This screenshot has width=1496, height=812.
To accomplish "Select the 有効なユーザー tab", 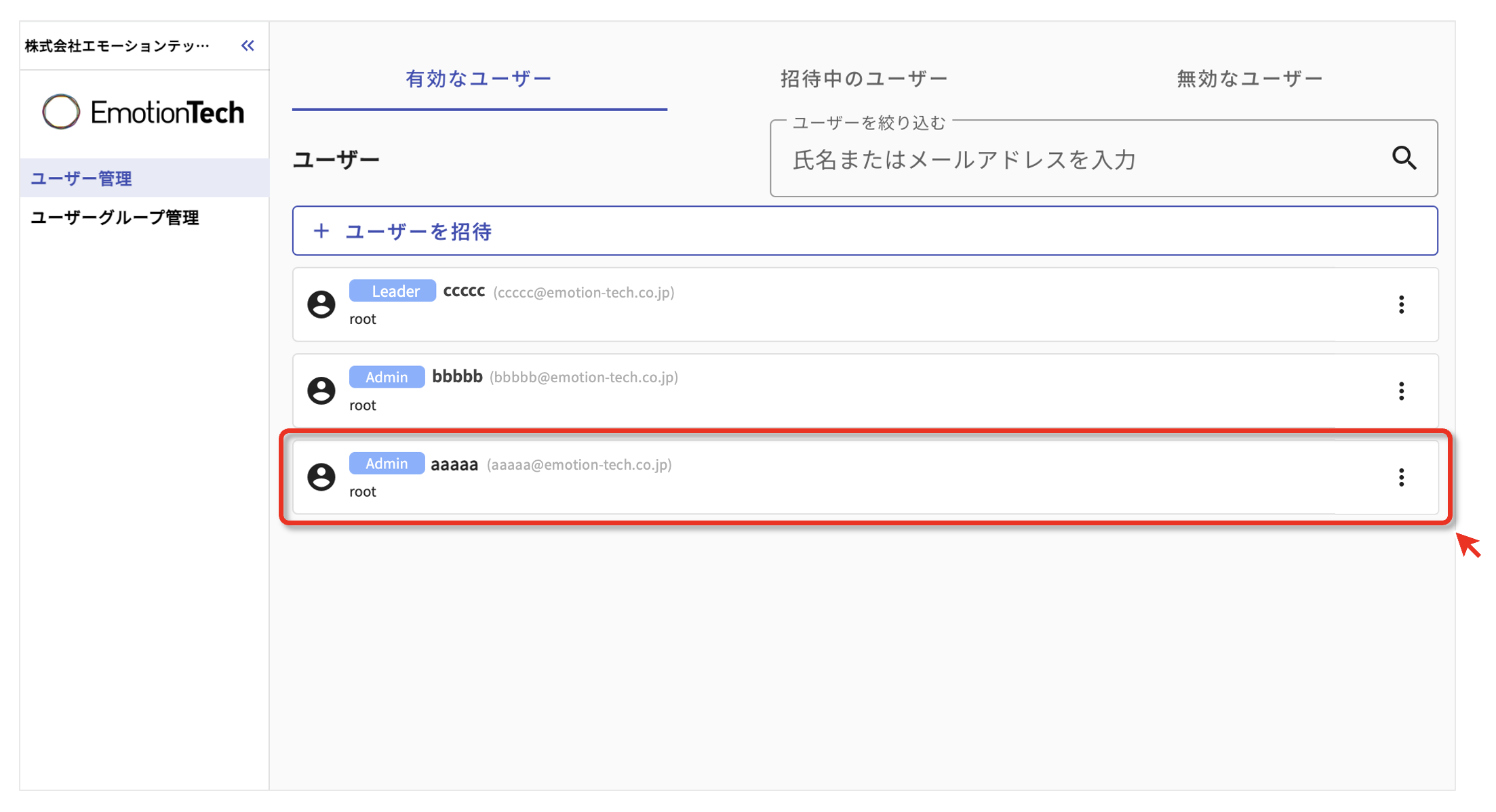I will [x=479, y=79].
